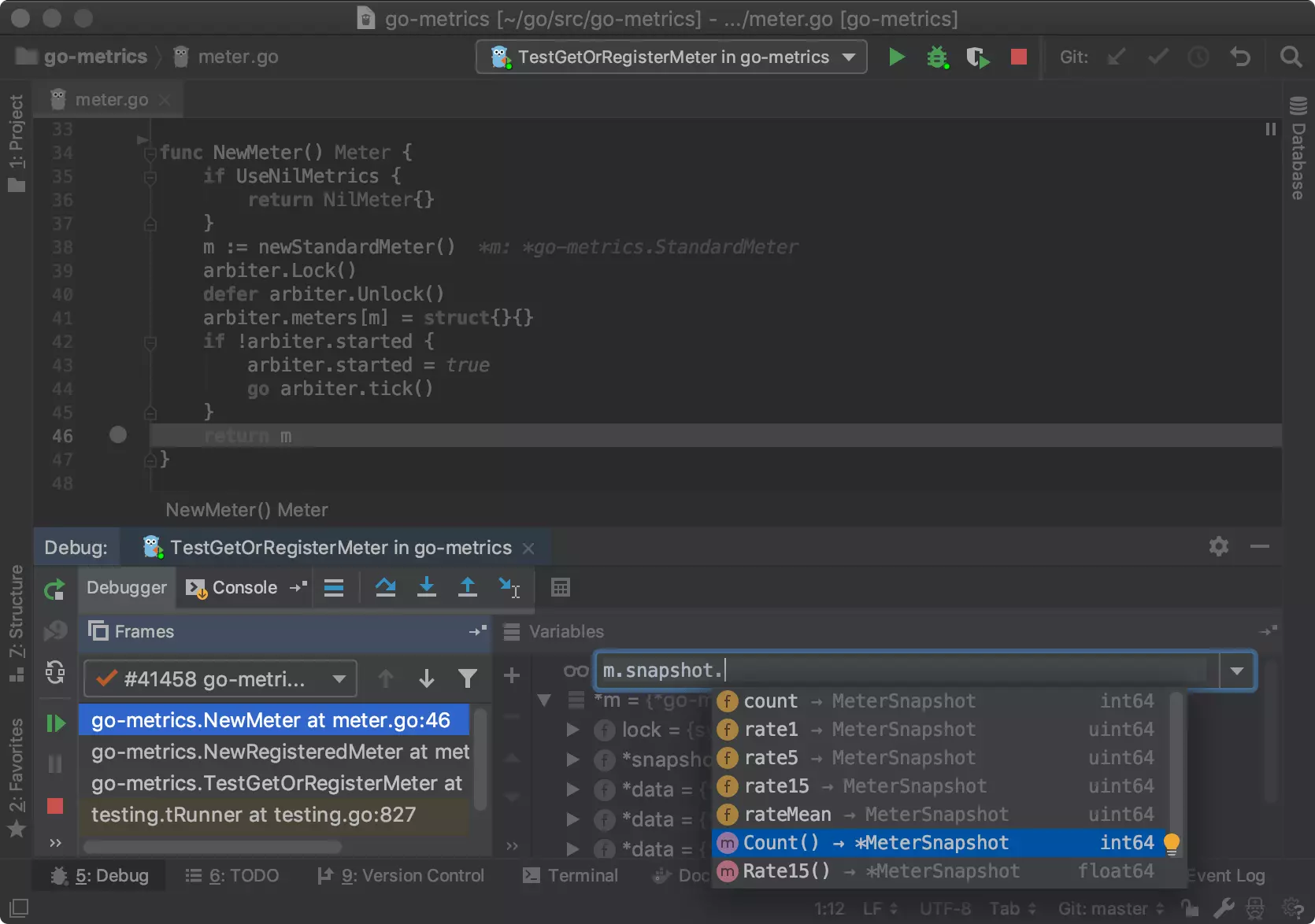Open debug panel settings gear
The image size is (1315, 924).
1218,546
